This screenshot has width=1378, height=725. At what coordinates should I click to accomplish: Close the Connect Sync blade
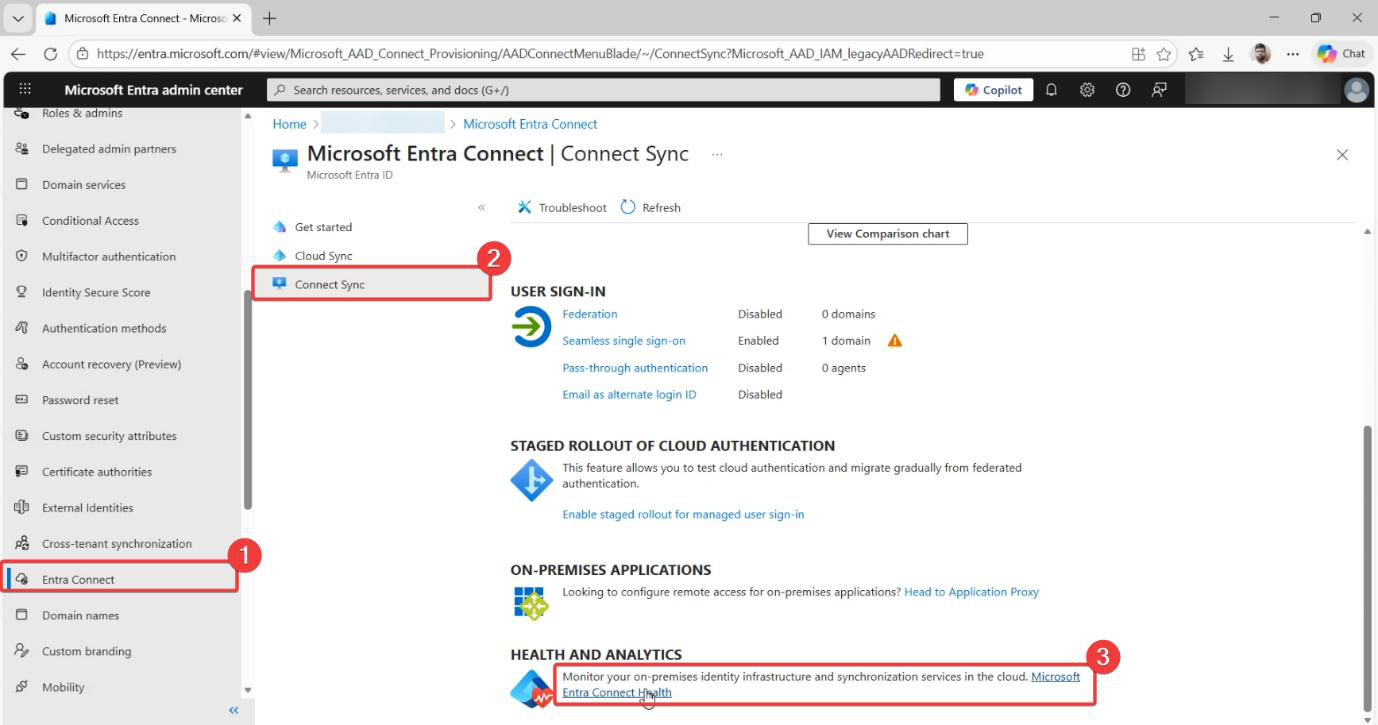point(1342,154)
